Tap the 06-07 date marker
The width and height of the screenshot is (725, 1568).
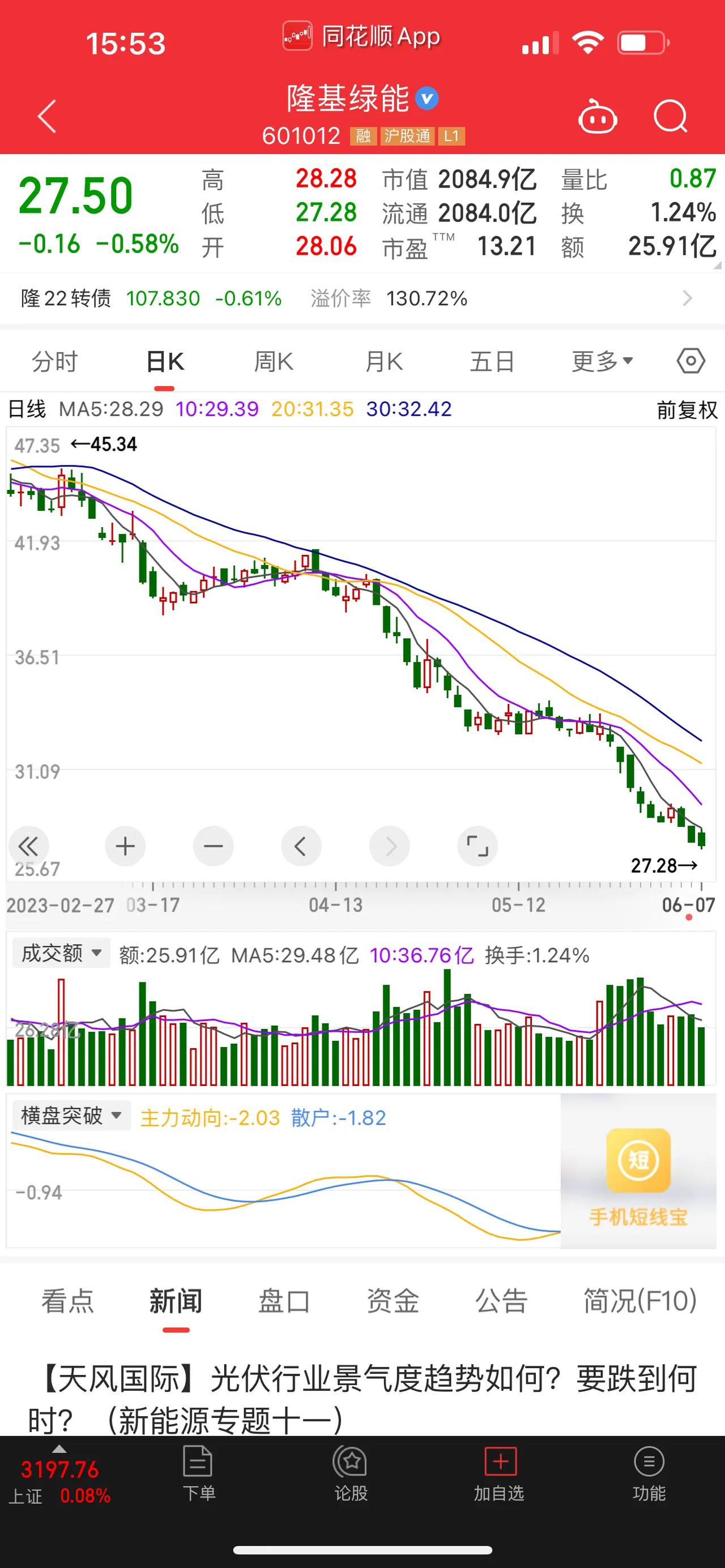(689, 905)
